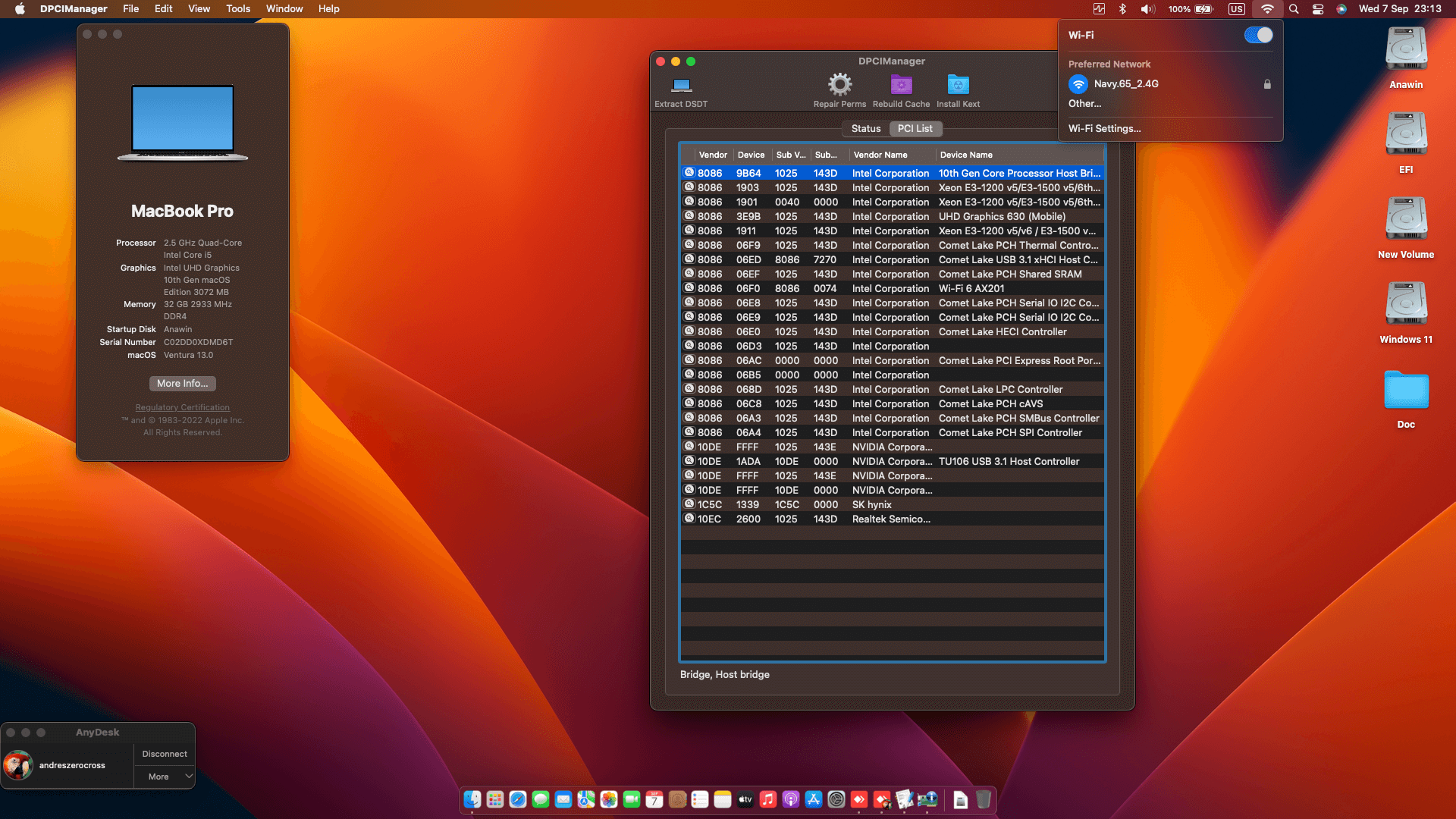Image resolution: width=1456 pixels, height=819 pixels.
Task: Click the Repair Perms gear icon
Action: tap(839, 84)
